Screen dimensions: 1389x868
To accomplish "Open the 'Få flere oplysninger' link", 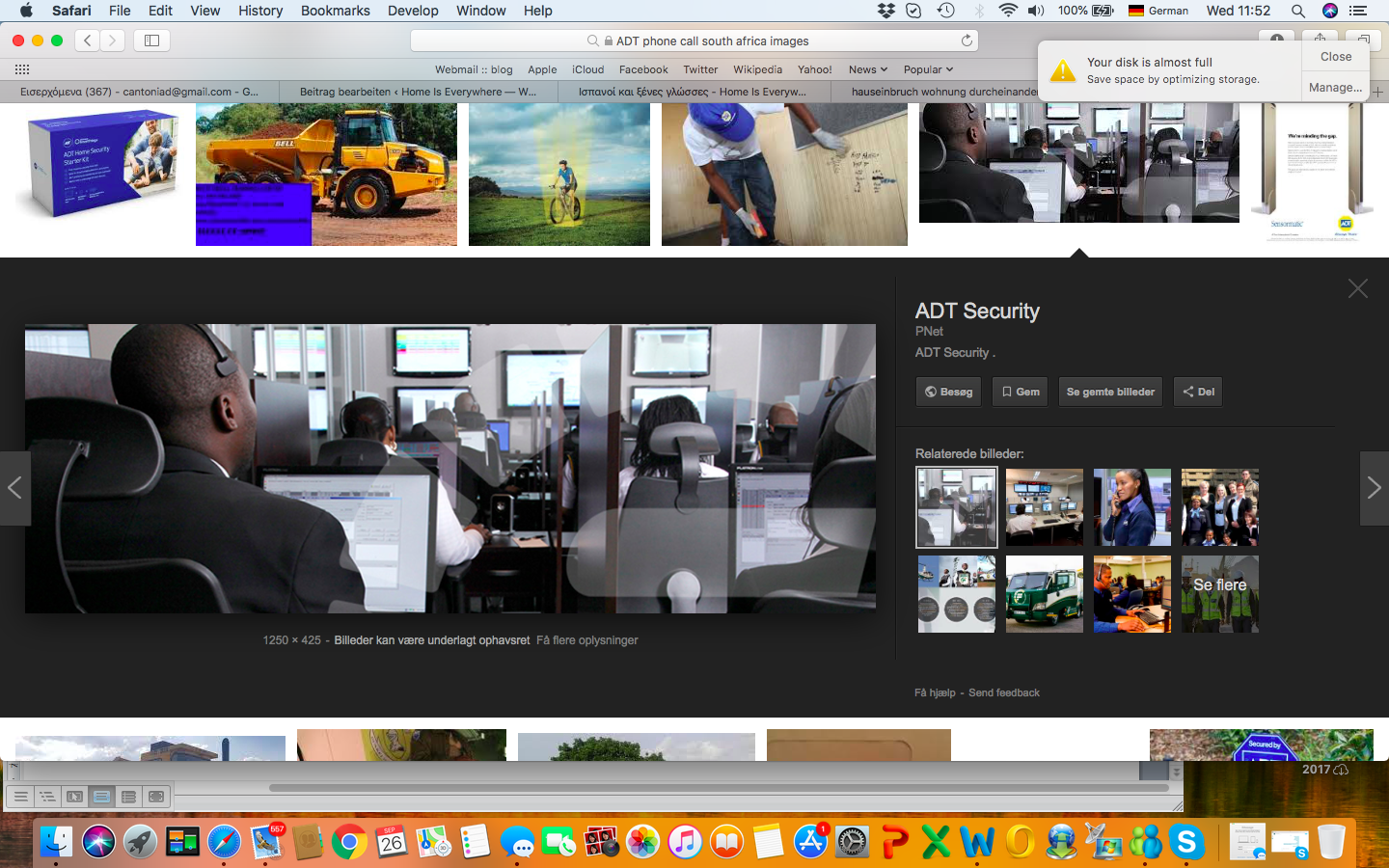I will point(587,640).
